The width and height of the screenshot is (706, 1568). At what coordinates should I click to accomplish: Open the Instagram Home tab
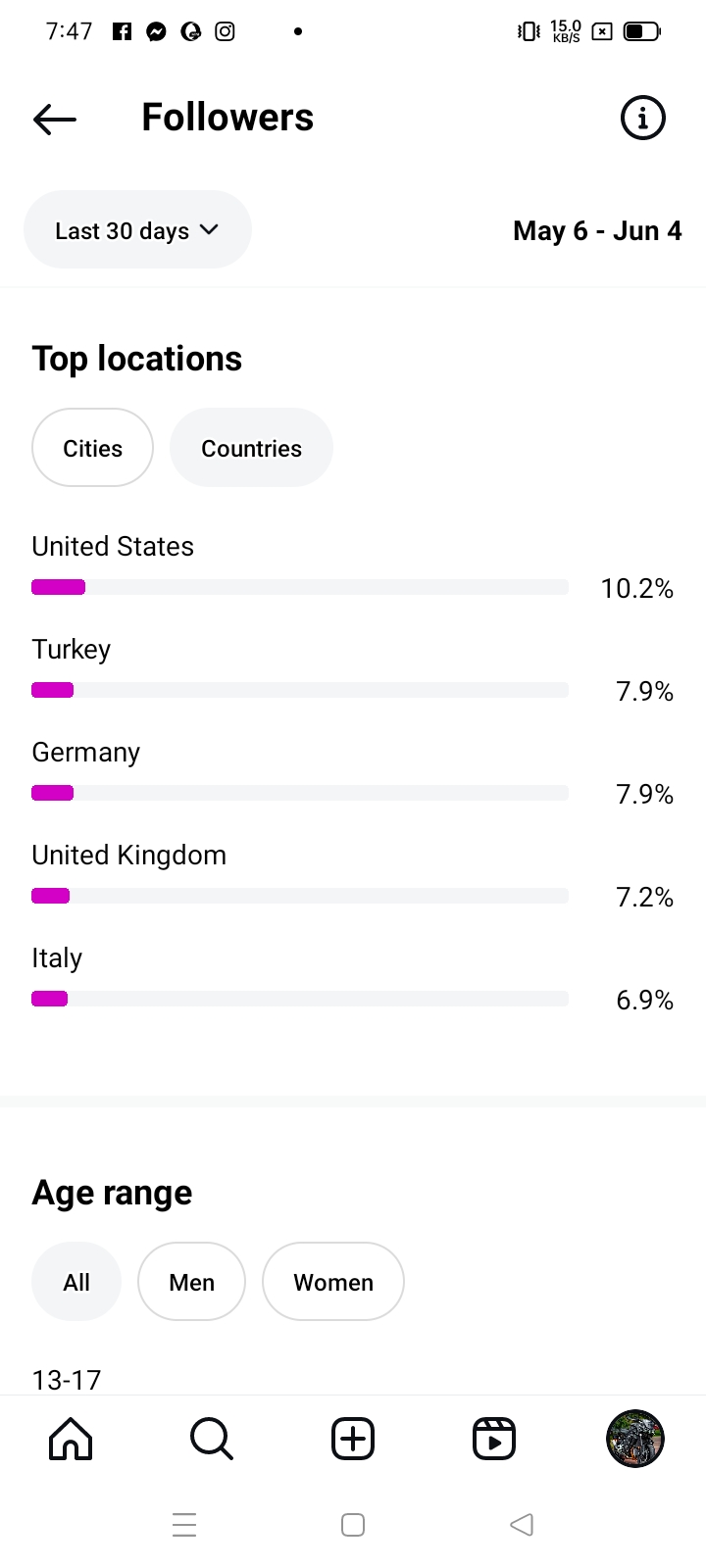coord(71,1439)
